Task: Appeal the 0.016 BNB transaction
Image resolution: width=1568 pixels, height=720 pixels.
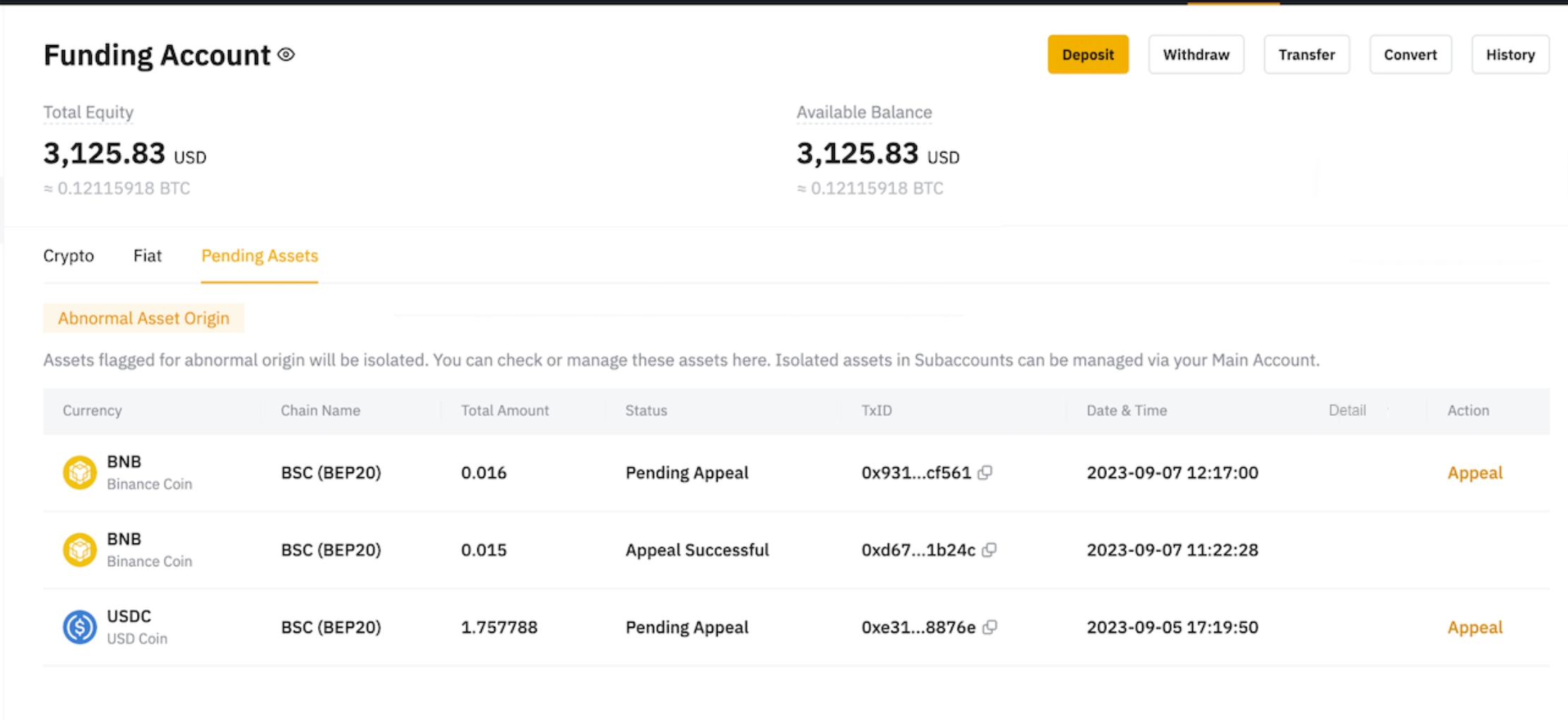Action: pos(1475,473)
